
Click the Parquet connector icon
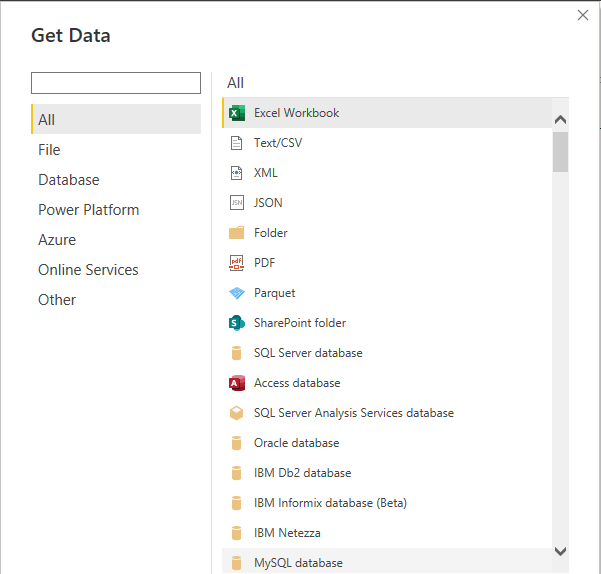(x=236, y=293)
